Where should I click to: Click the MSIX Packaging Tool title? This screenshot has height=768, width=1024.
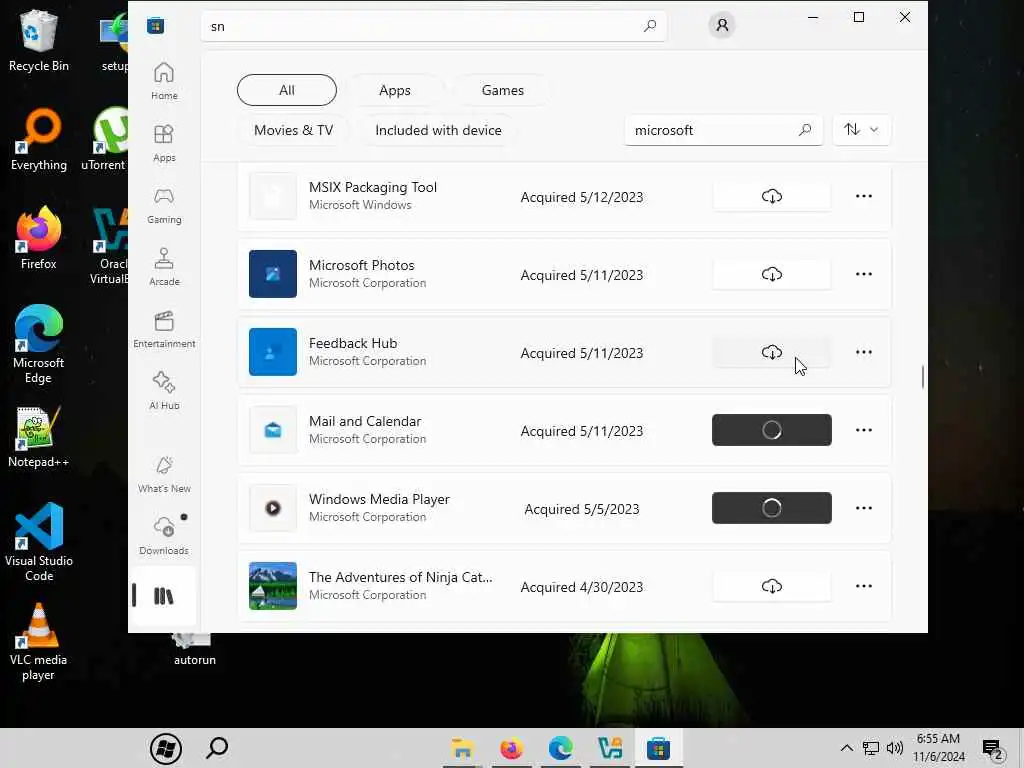(x=373, y=187)
